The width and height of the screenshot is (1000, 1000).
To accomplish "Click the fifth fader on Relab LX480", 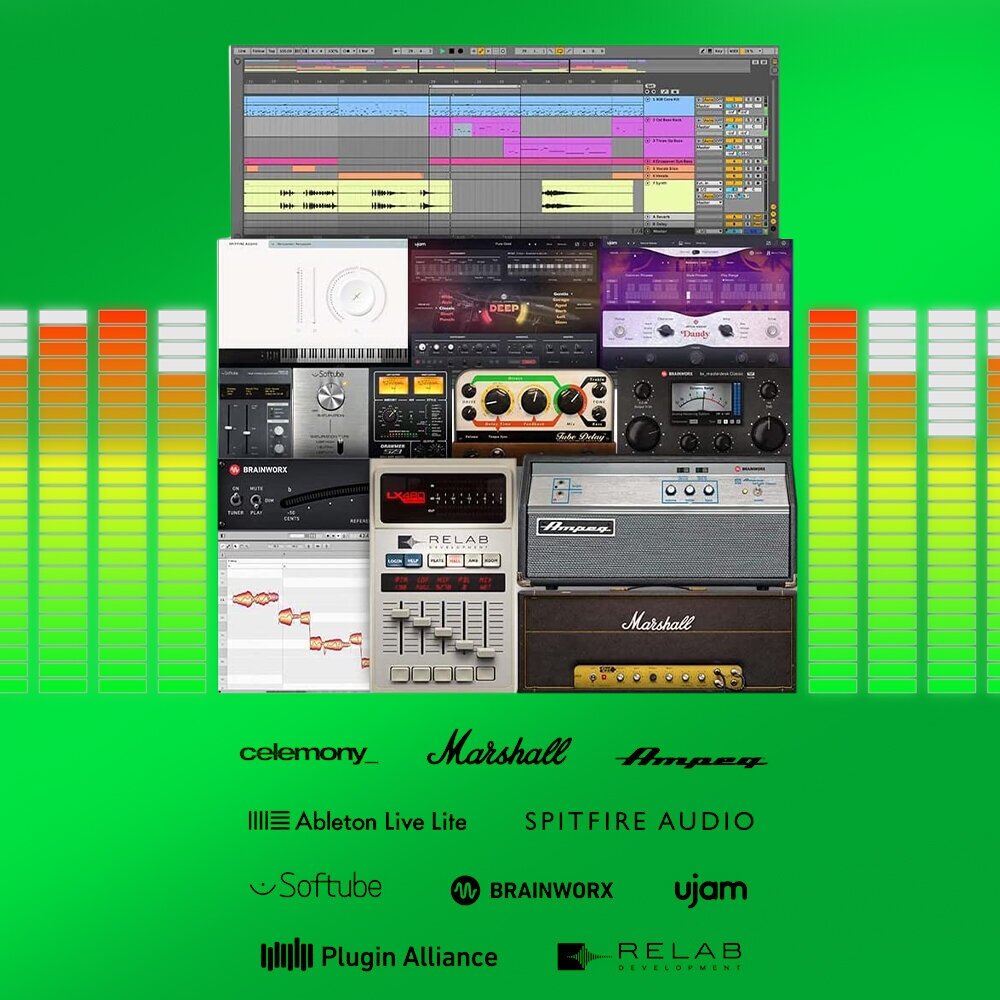I will (486, 652).
